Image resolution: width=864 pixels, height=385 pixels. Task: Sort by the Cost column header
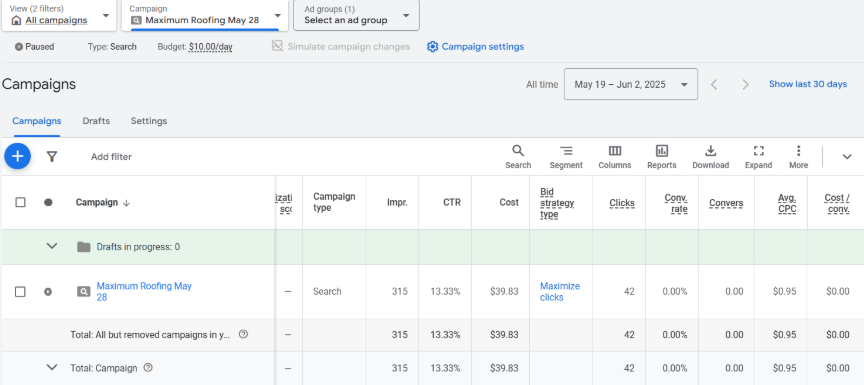(509, 202)
